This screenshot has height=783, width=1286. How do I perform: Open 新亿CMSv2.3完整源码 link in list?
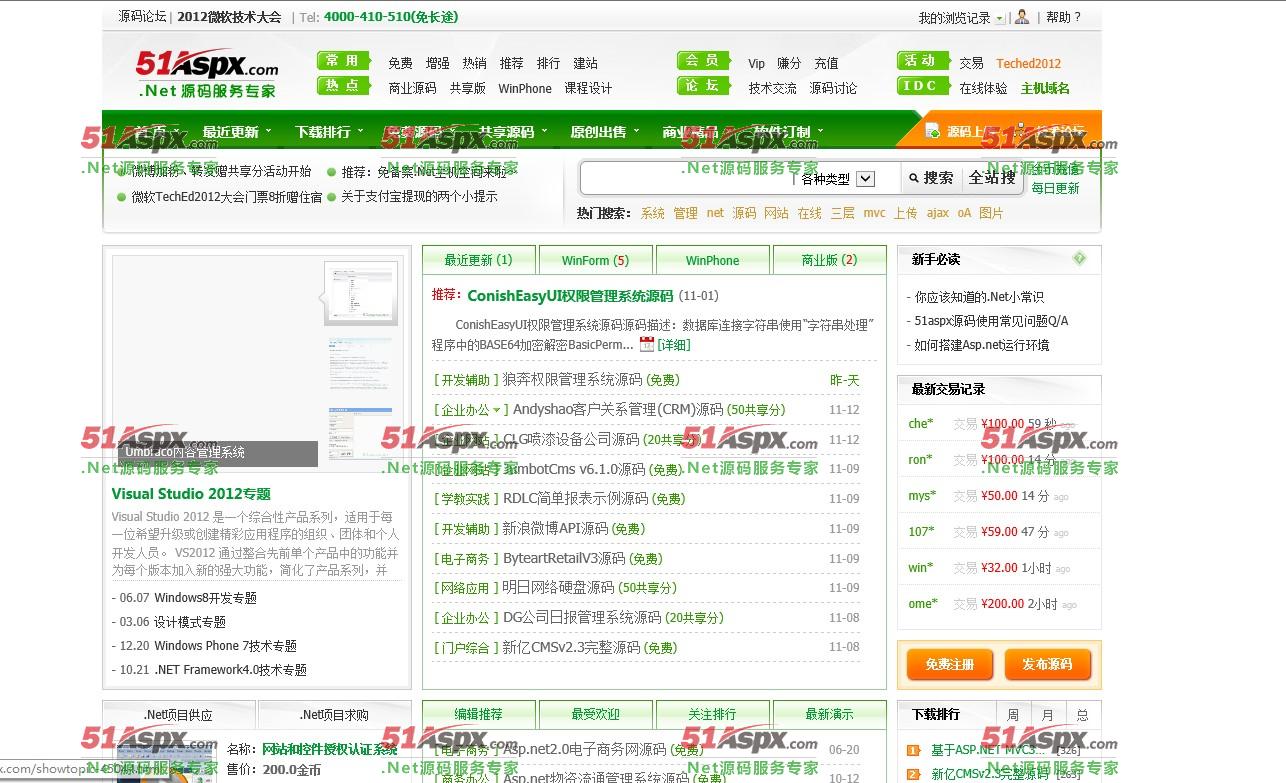pyautogui.click(x=571, y=647)
